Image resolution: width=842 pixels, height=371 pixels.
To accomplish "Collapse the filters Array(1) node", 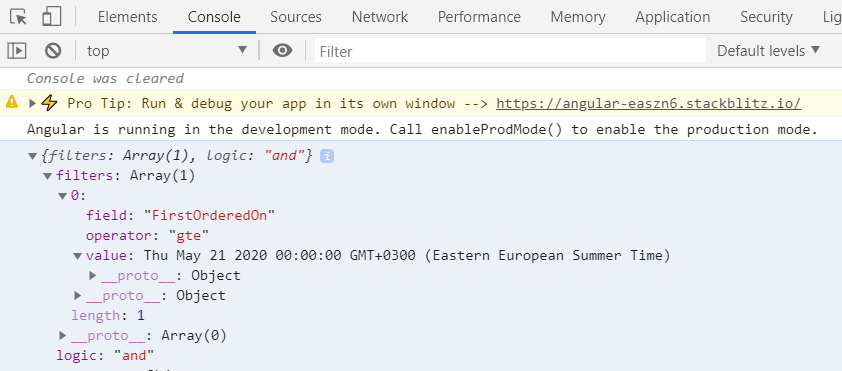I will 47,176.
